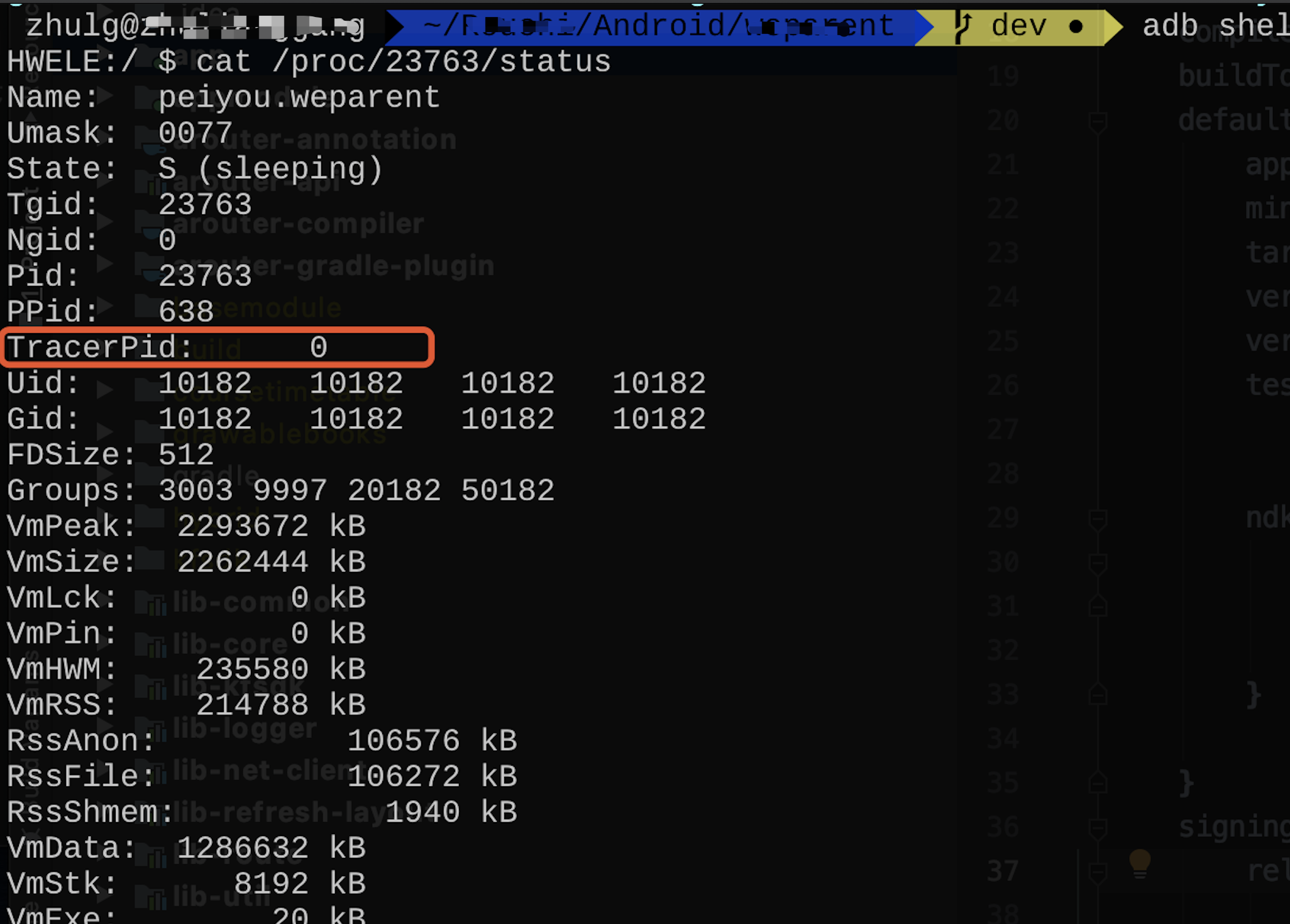
Task: Click the blue Android path segment in prompt
Action: pyautogui.click(x=657, y=26)
